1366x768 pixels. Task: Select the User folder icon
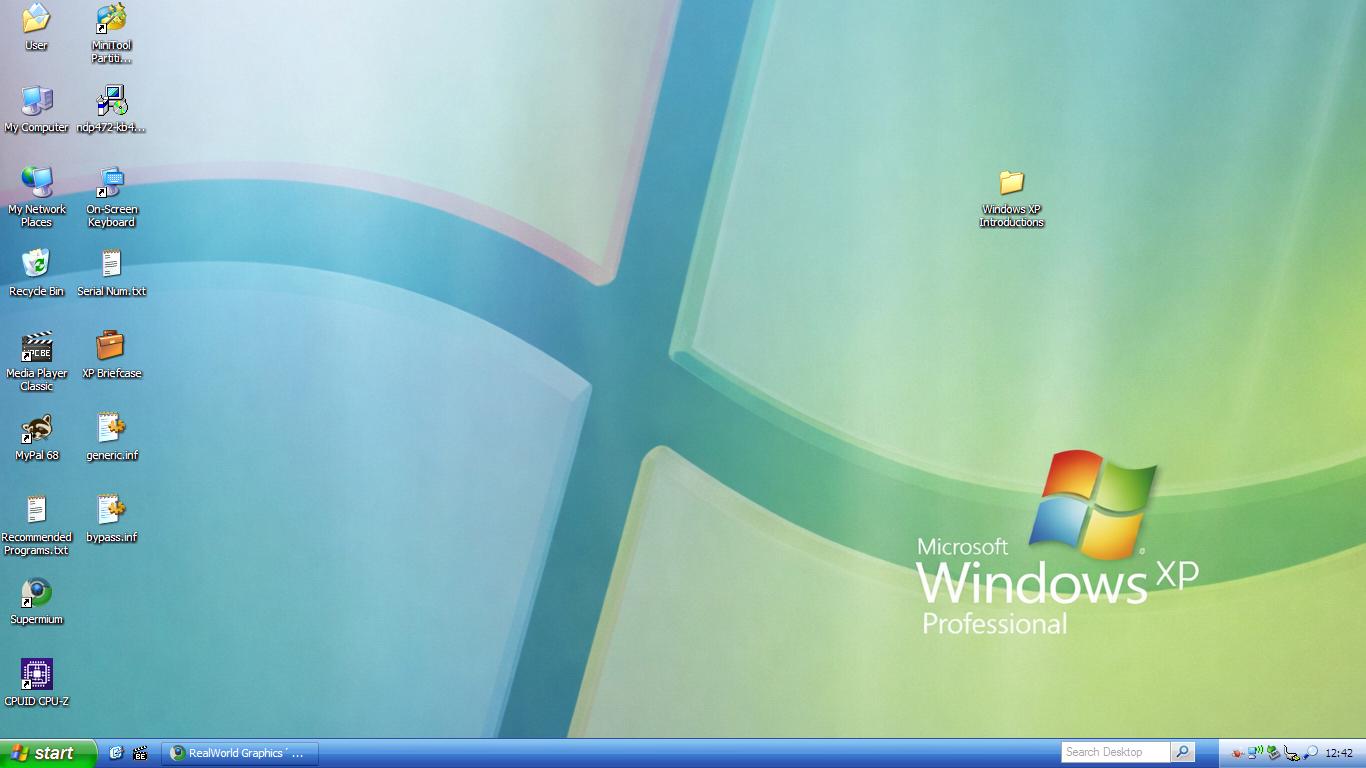pyautogui.click(x=36, y=17)
